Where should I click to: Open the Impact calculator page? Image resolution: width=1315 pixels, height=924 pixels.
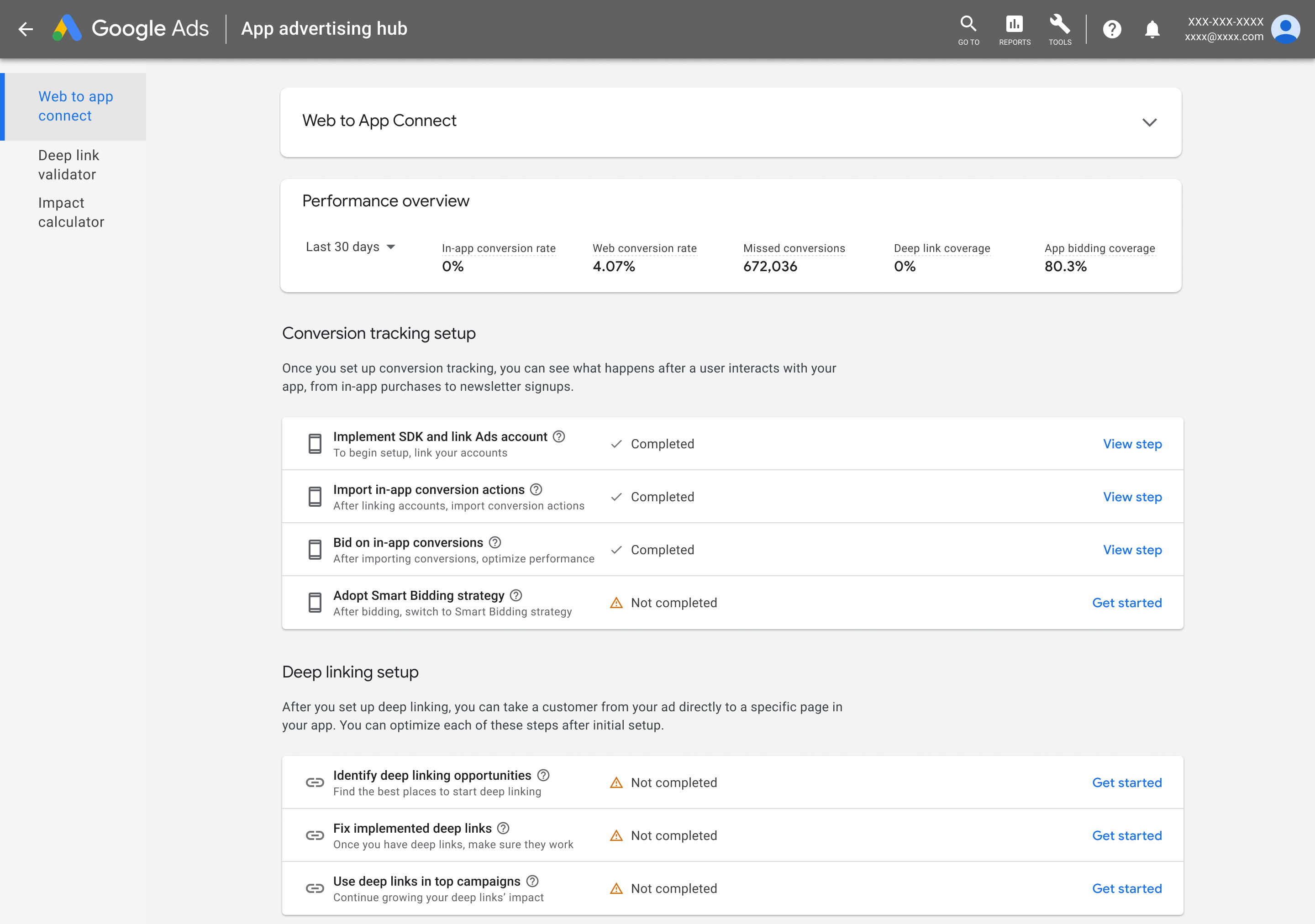(71, 212)
